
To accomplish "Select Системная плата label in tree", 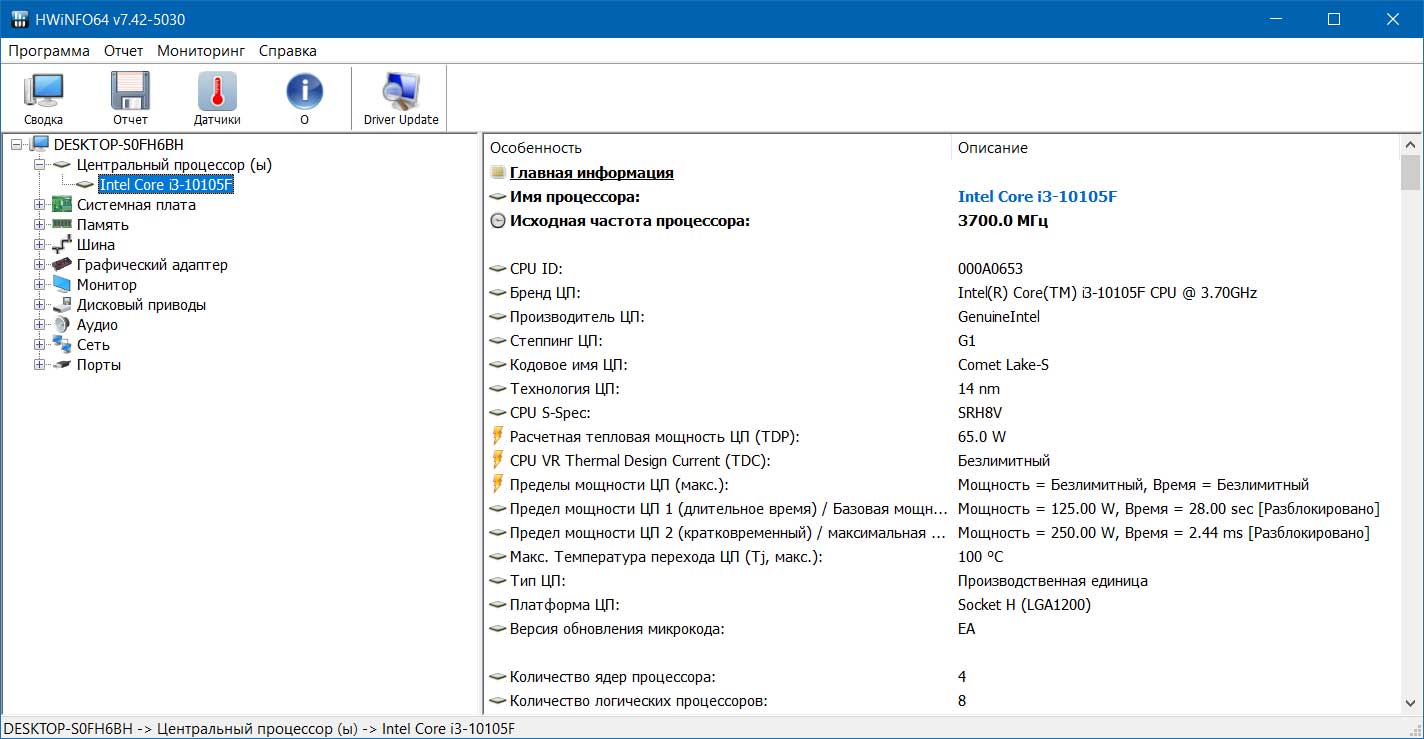I will [x=136, y=205].
